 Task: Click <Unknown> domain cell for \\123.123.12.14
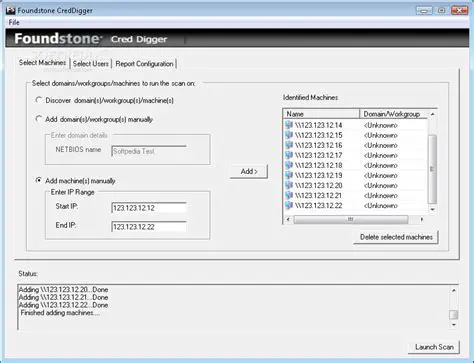[x=381, y=125]
